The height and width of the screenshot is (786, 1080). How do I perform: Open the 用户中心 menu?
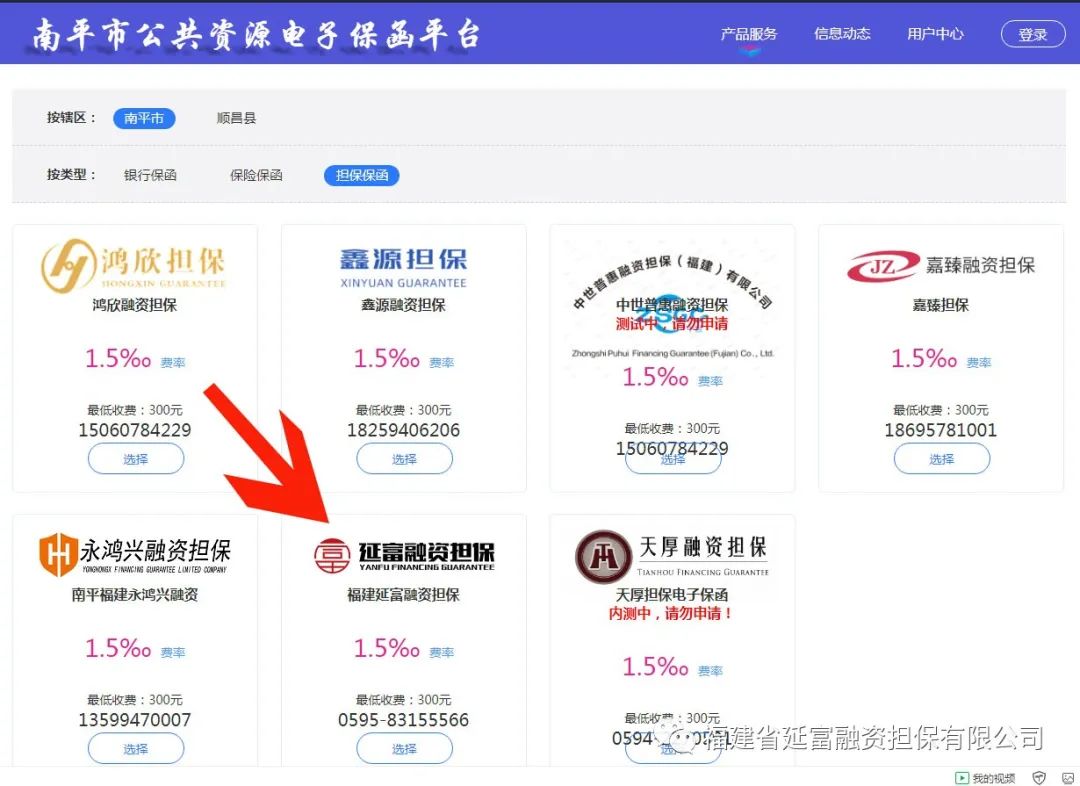coord(935,34)
